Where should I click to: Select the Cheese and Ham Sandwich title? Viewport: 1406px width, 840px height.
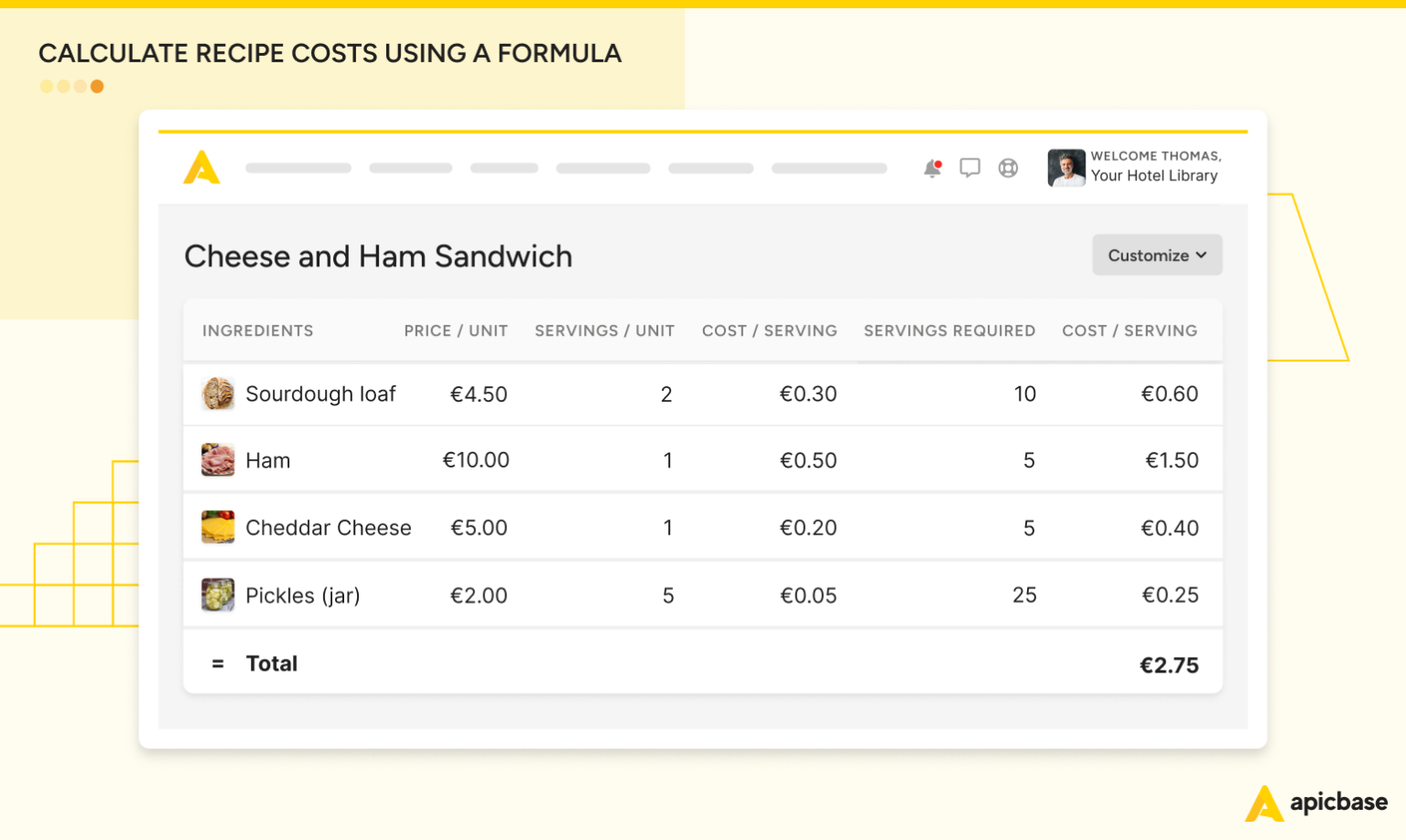pyautogui.click(x=378, y=256)
